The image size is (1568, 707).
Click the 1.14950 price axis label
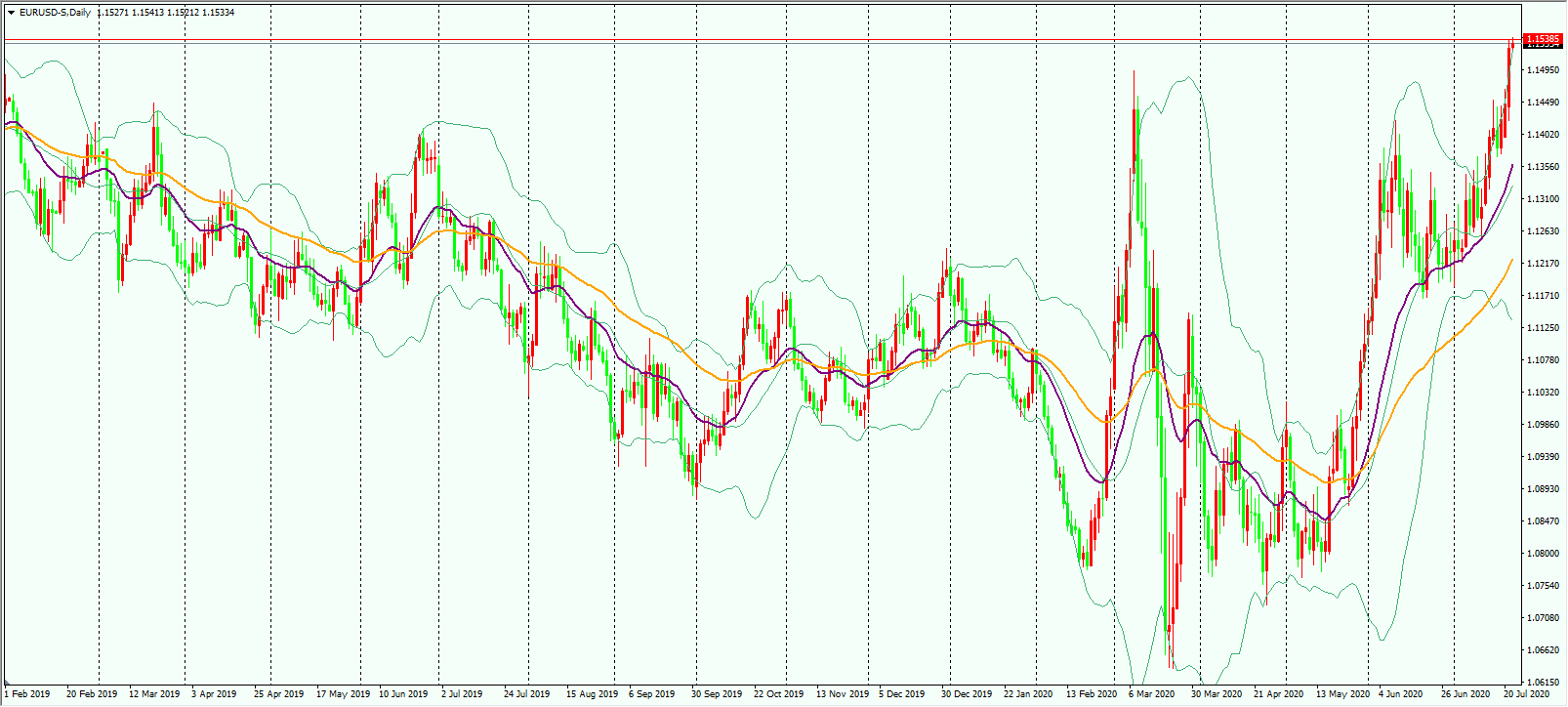click(1543, 70)
